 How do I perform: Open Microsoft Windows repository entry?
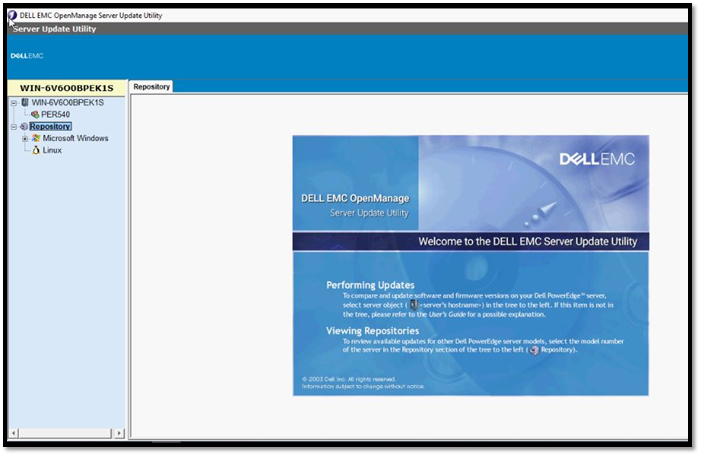(76, 138)
